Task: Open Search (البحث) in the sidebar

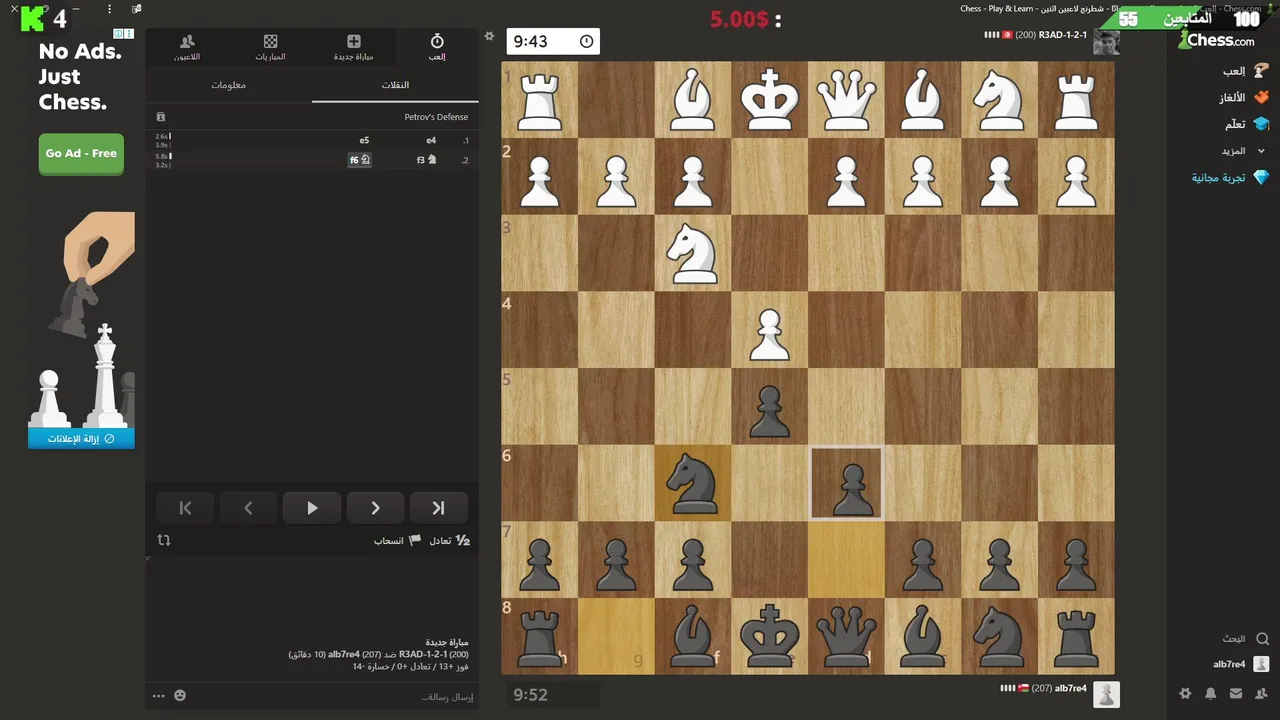Action: (x=1245, y=638)
